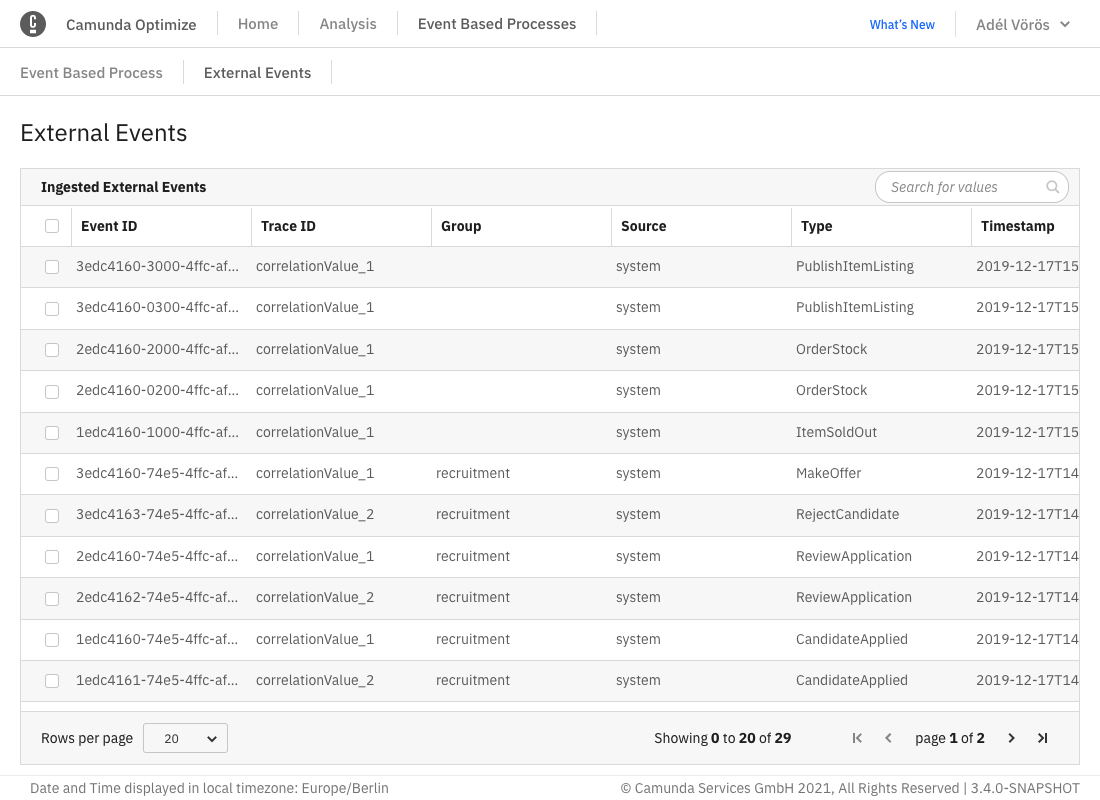Click the What's New link
1100x800 pixels.
pyautogui.click(x=902, y=25)
